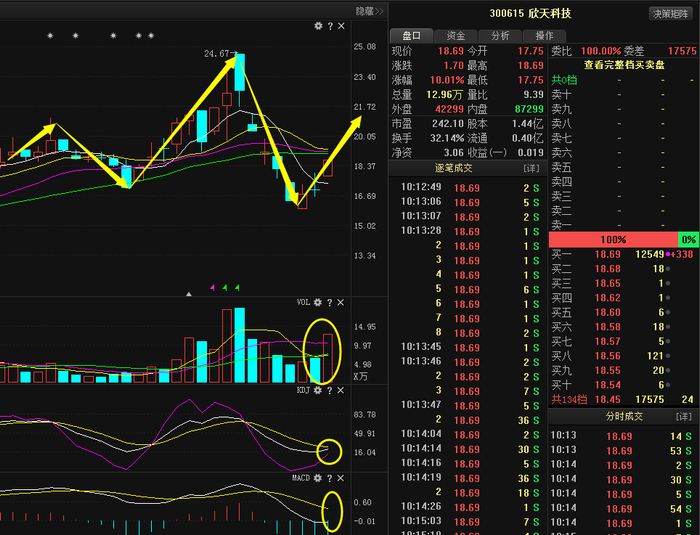Click the 涨幅 10.01% value

pyautogui.click(x=447, y=80)
